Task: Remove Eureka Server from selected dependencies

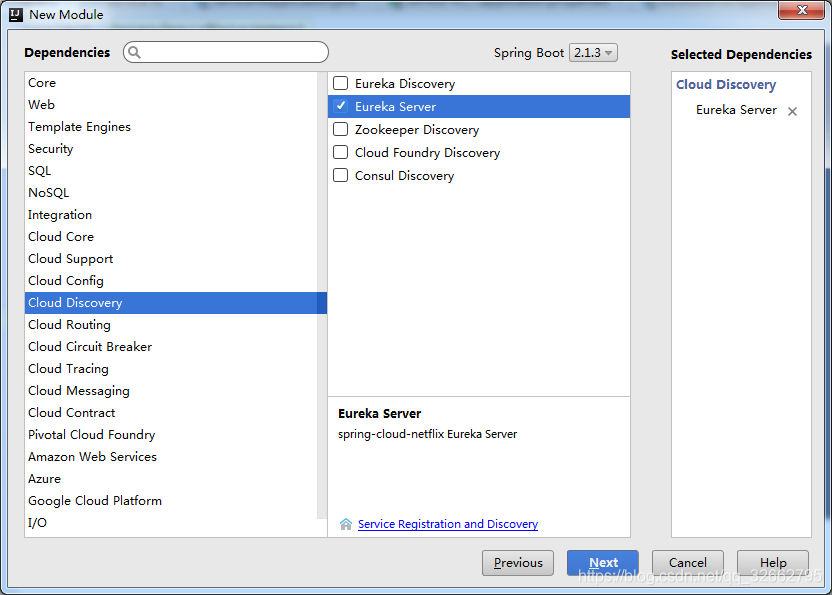Action: tap(792, 111)
